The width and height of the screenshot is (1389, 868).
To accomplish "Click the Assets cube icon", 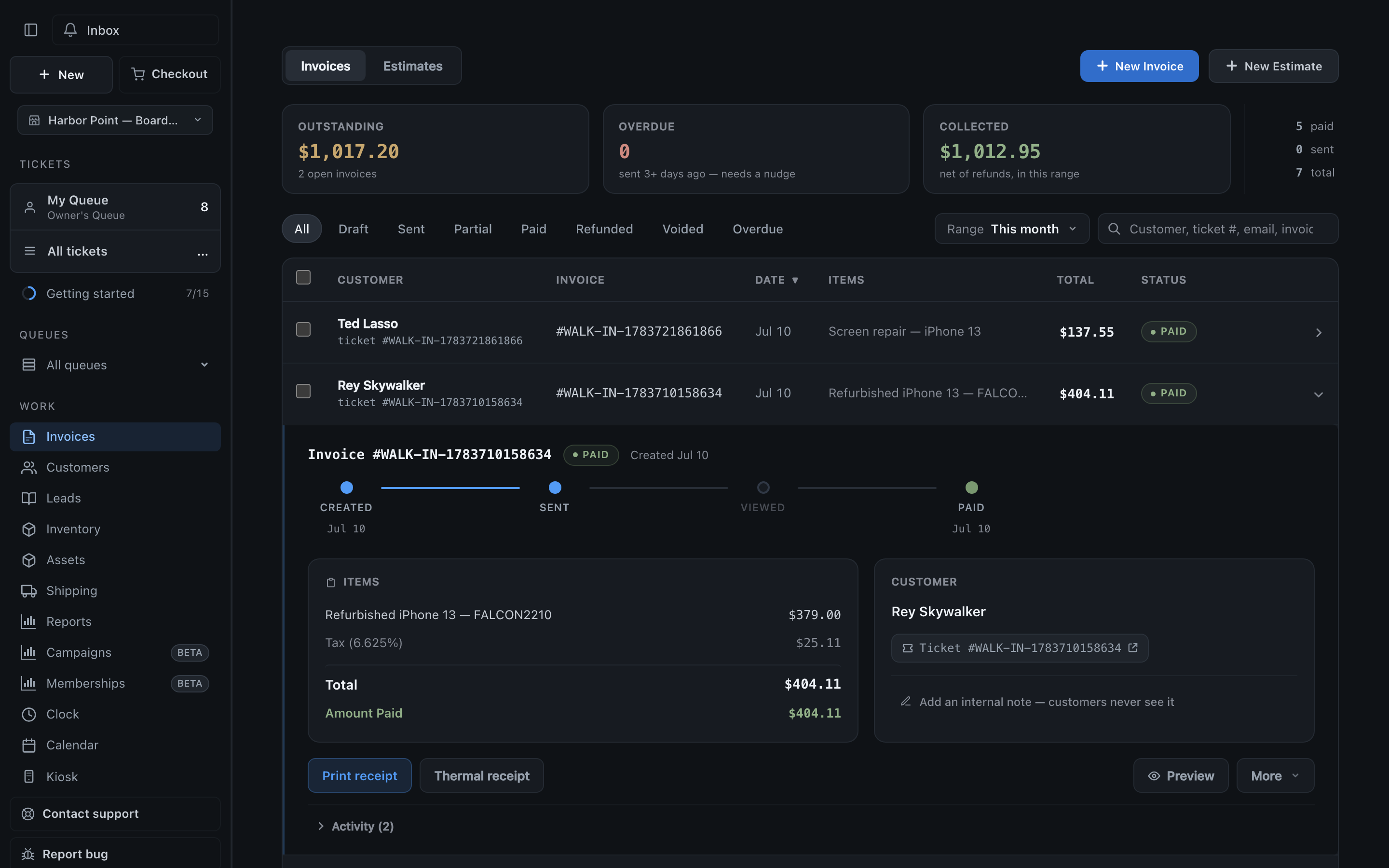I will click(29, 560).
